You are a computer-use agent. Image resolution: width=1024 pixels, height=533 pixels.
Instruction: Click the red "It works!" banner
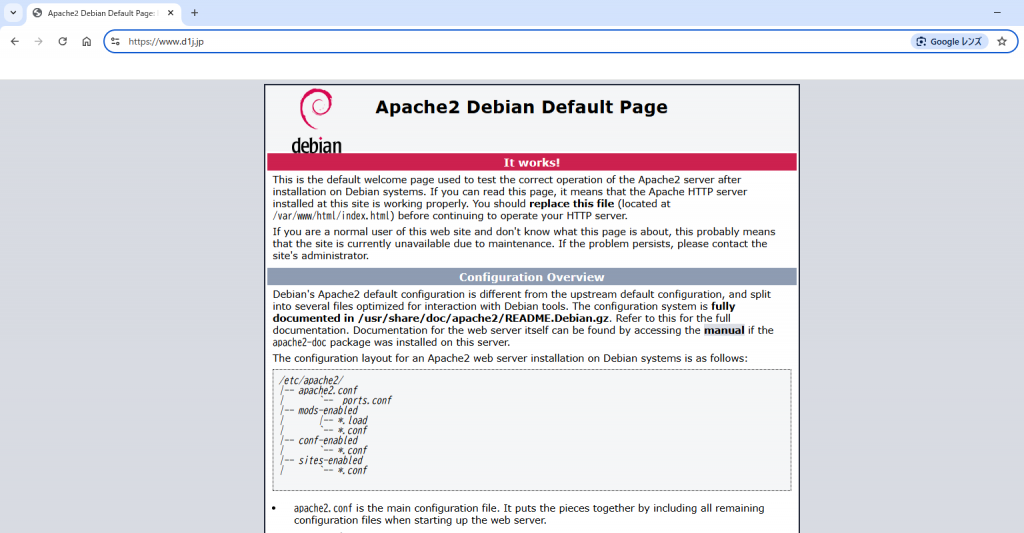531,162
